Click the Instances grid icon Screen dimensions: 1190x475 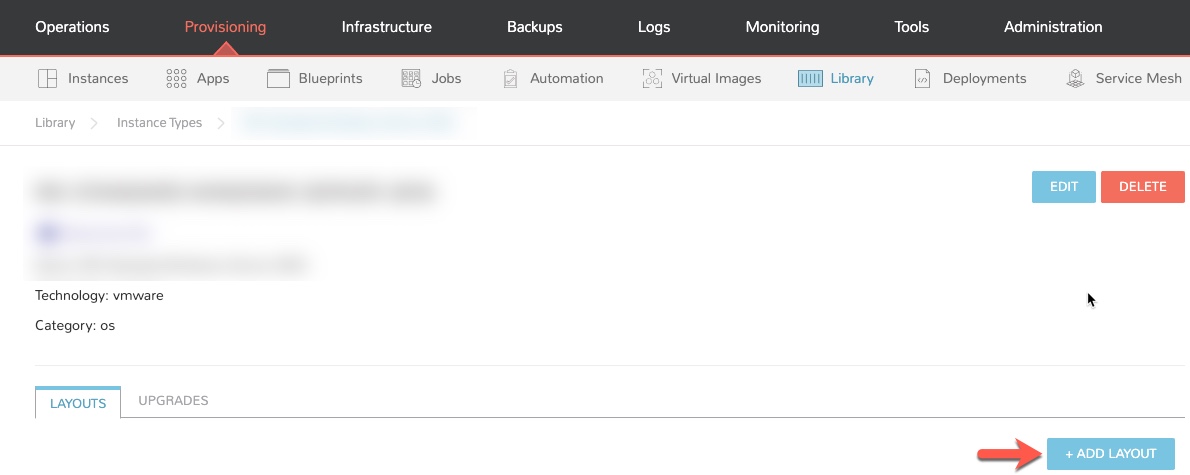[x=48, y=78]
